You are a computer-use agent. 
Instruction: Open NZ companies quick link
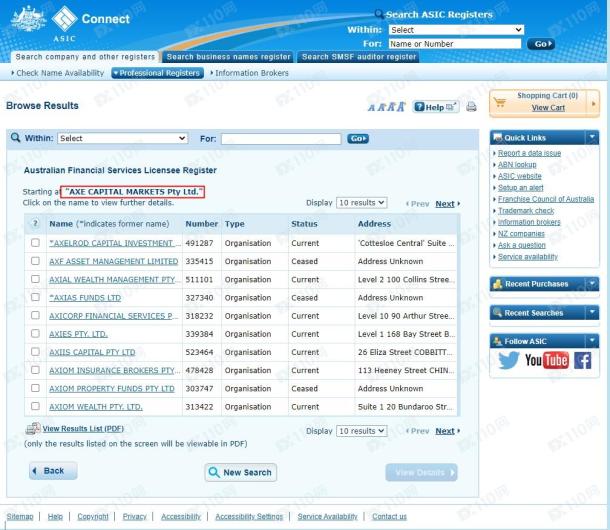521,233
